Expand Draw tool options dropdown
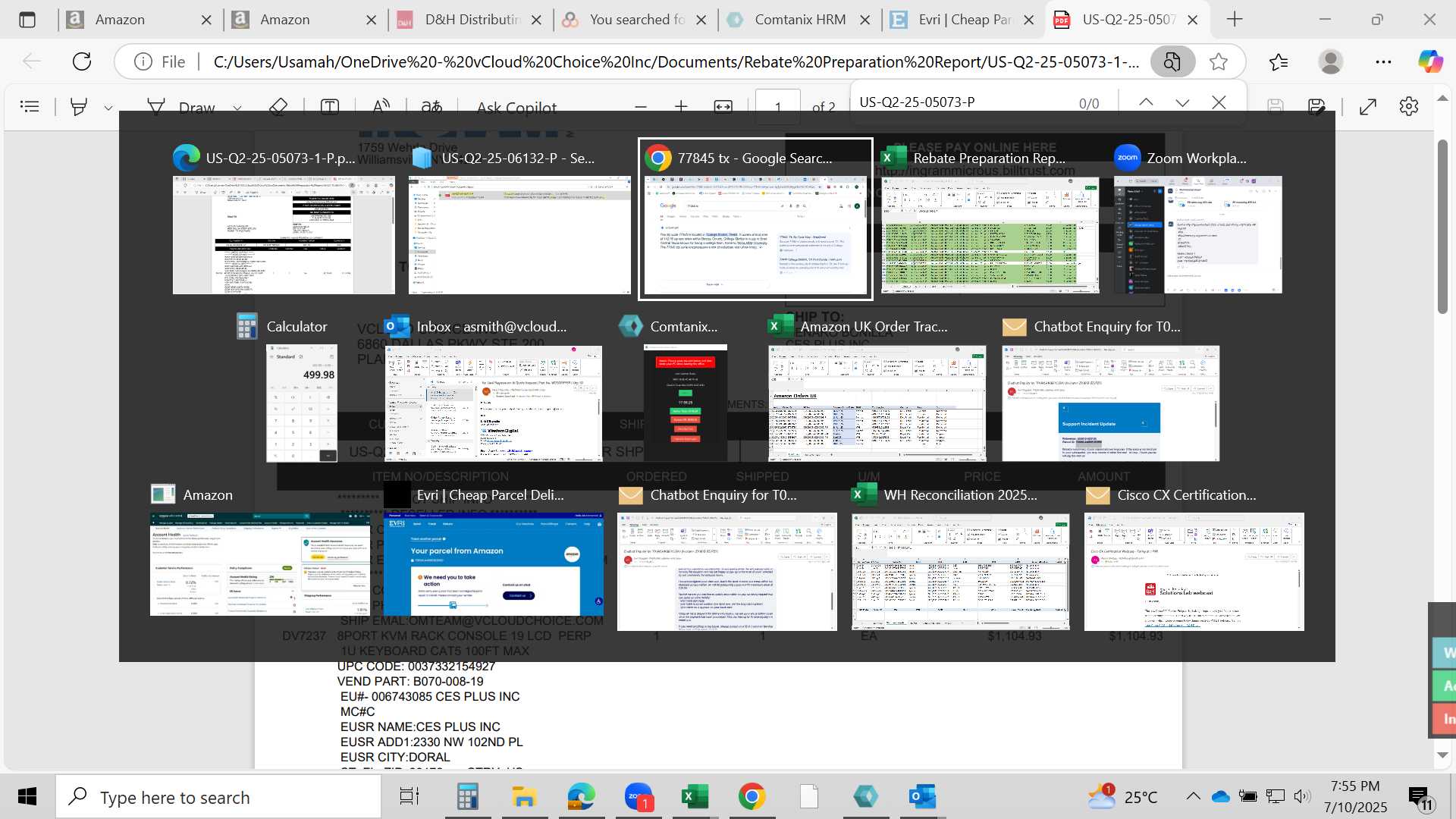 click(237, 108)
